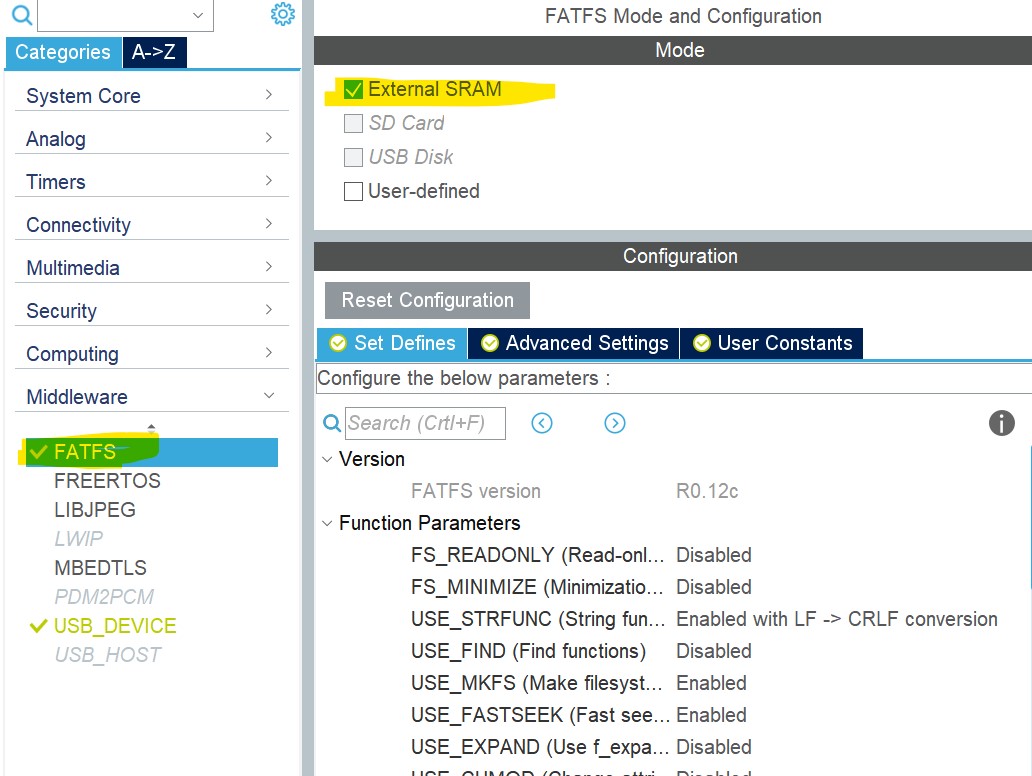The height and width of the screenshot is (776, 1032).
Task: Click the USB_DEVICE green checkmark icon
Action: click(x=39, y=626)
